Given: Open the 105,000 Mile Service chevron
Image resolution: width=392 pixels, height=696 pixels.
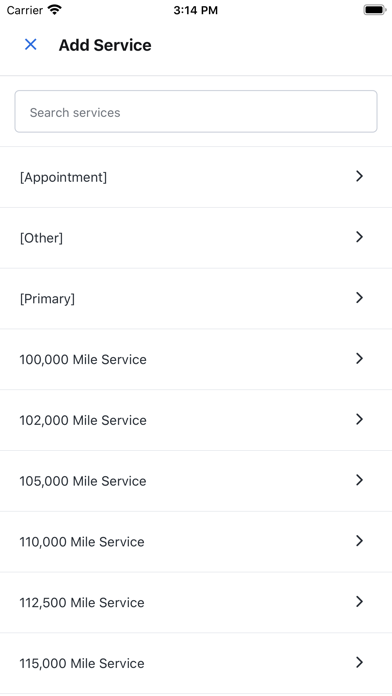Looking at the screenshot, I should [x=360, y=480].
